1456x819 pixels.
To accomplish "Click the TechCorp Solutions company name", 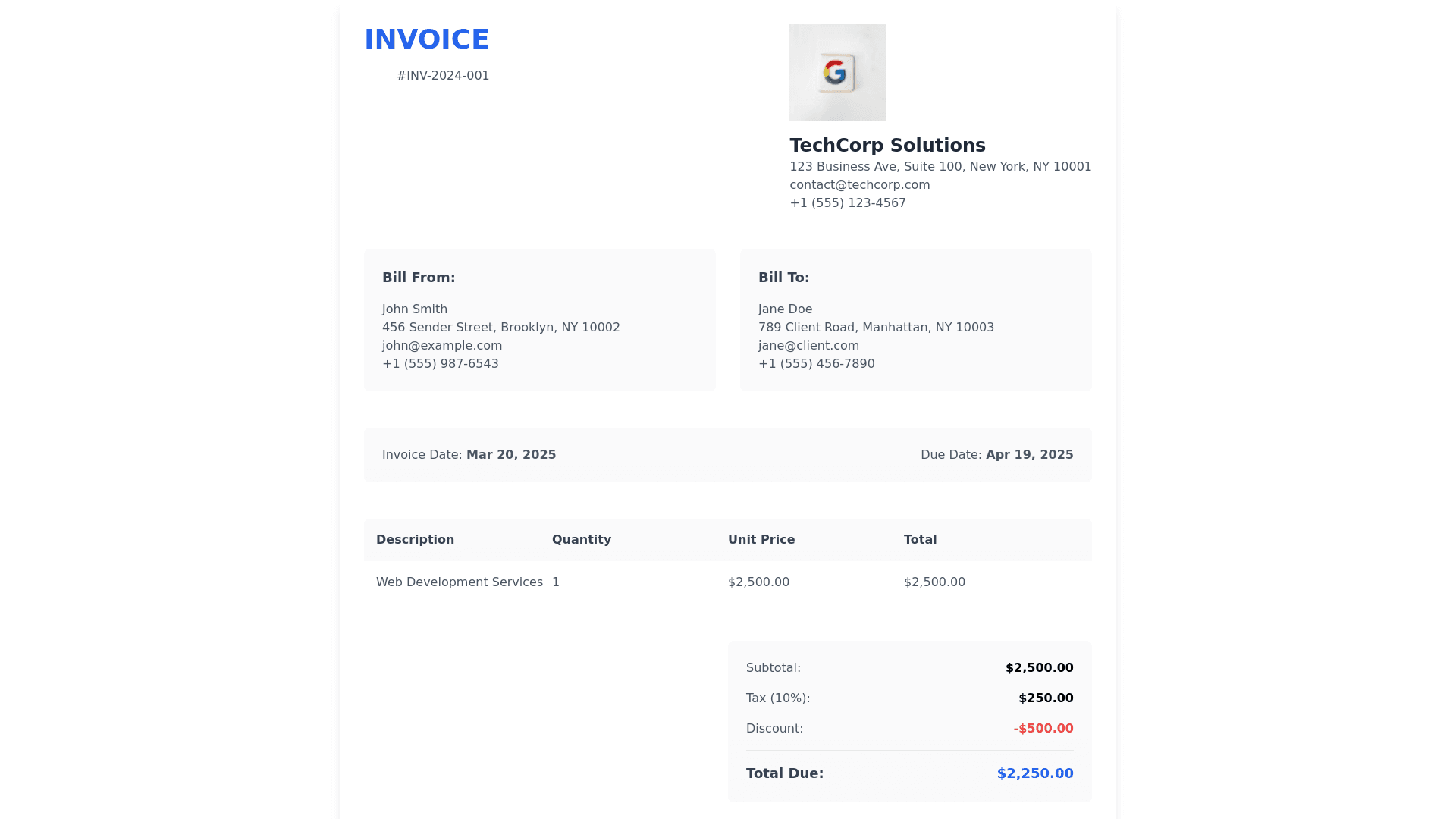I will [x=887, y=146].
